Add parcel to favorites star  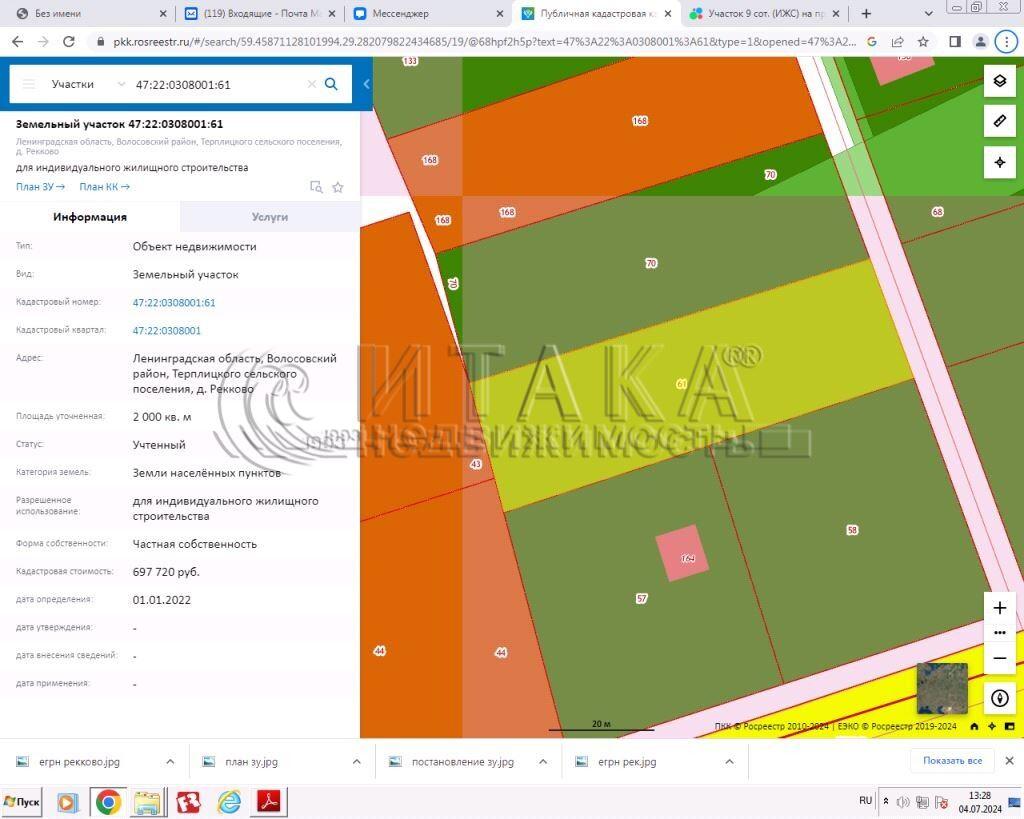tap(338, 187)
